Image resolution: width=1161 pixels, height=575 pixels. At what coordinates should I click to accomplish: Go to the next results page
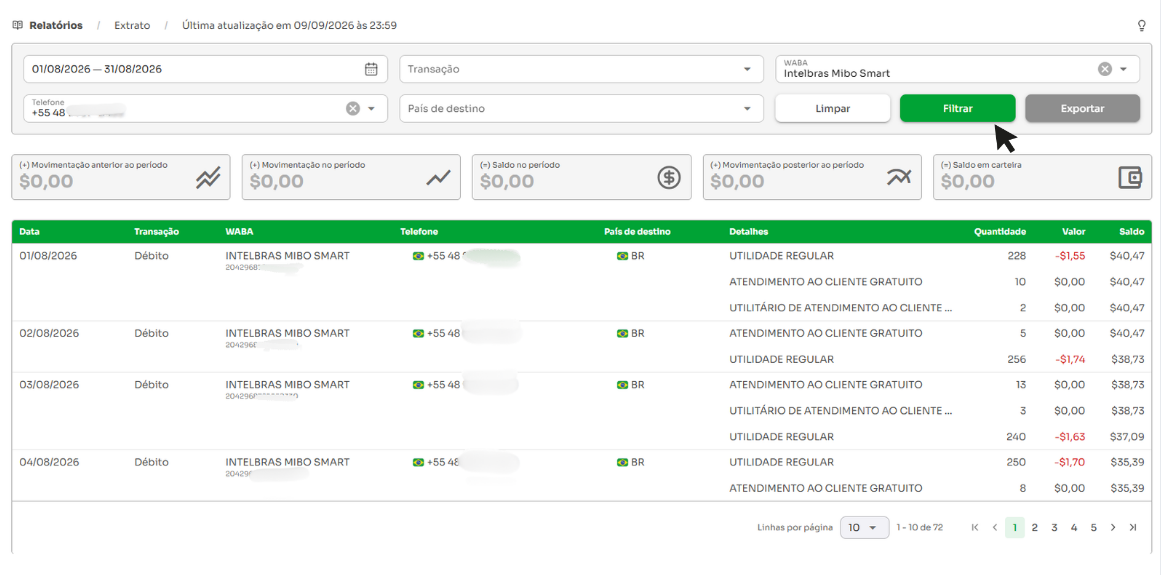coord(1113,528)
